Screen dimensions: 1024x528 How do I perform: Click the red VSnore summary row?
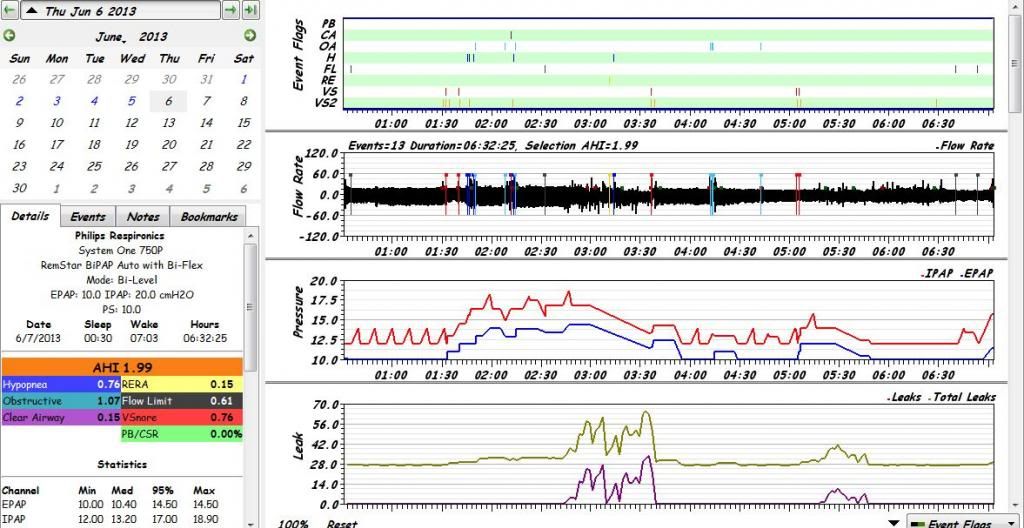click(x=181, y=418)
